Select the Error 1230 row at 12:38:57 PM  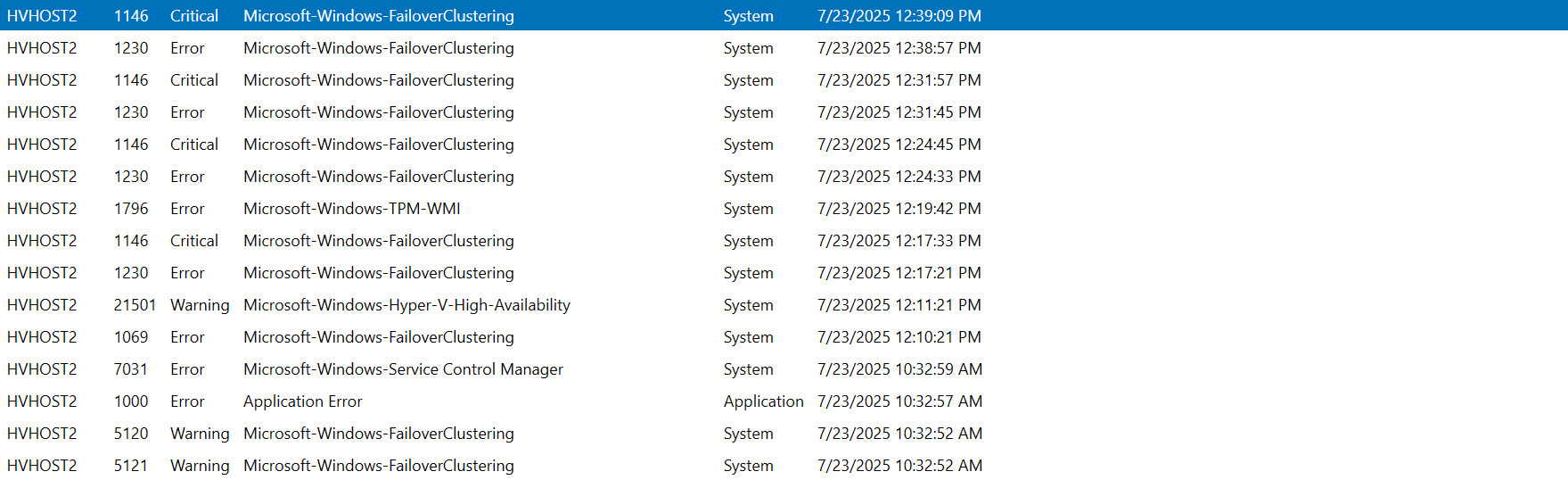784,48
